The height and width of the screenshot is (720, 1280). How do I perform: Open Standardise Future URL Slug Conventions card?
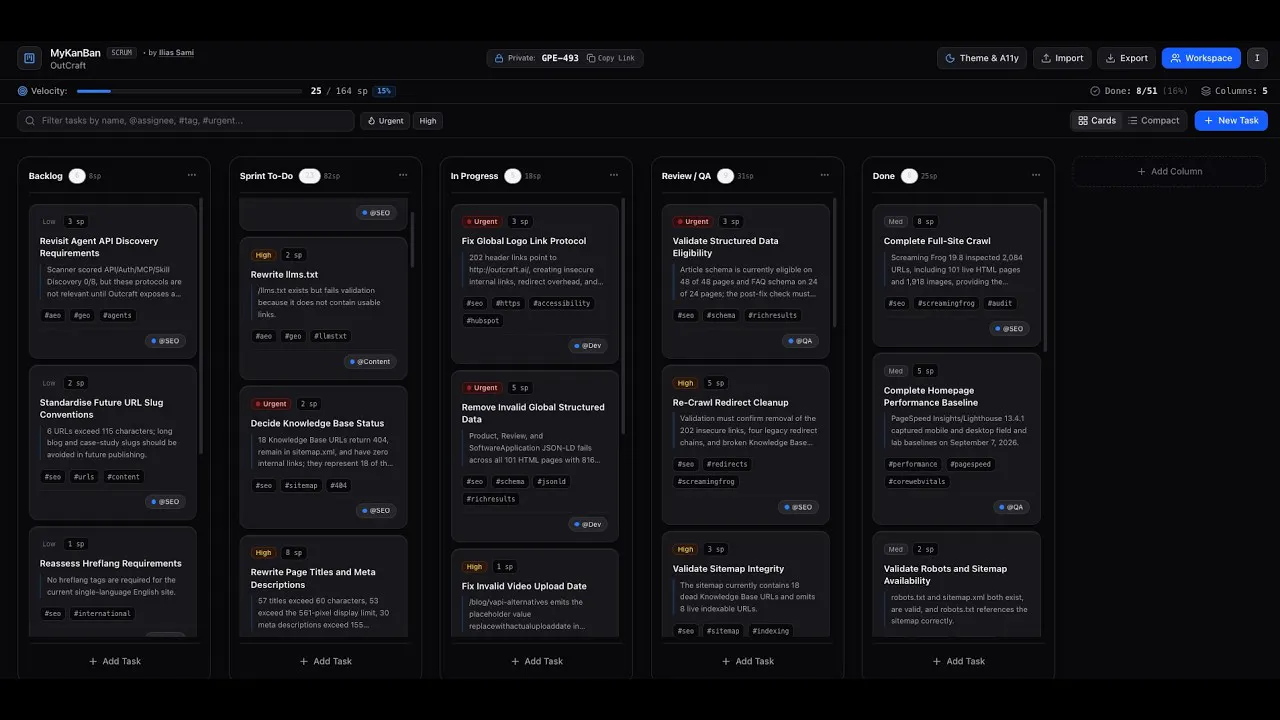point(113,441)
